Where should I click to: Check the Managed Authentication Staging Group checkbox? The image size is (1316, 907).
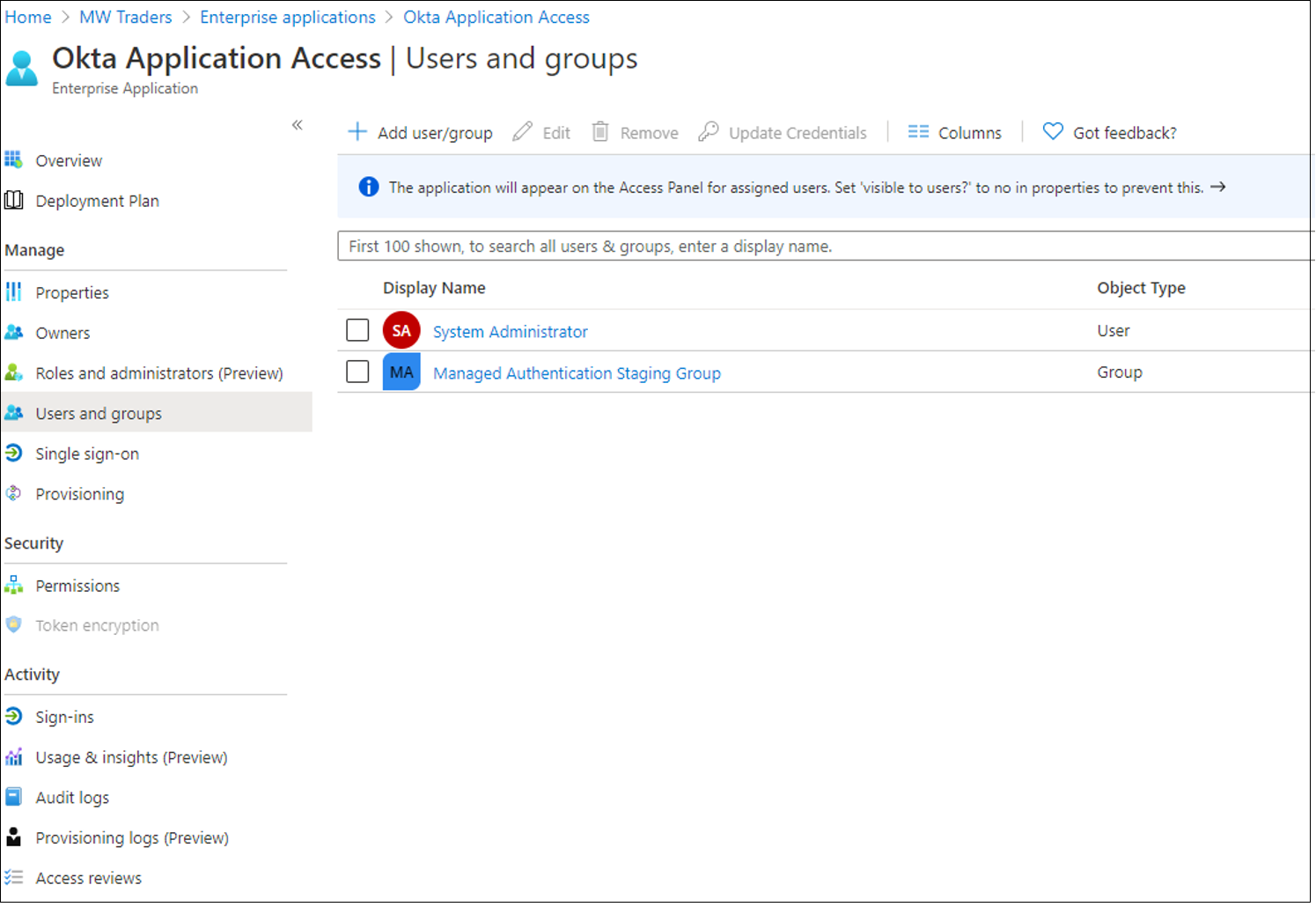click(x=357, y=371)
